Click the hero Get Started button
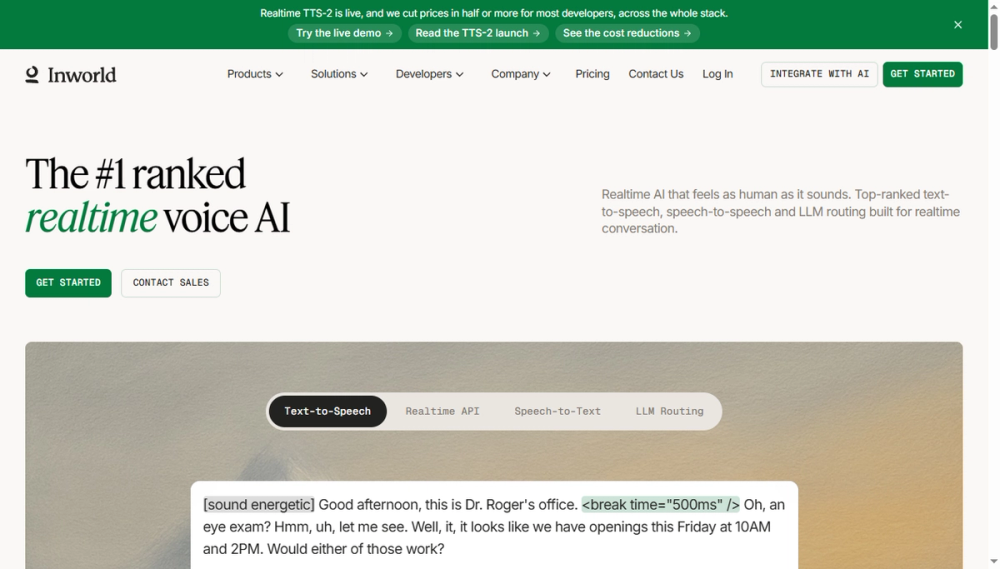Screen dimensions: 1000x569 point(68,283)
